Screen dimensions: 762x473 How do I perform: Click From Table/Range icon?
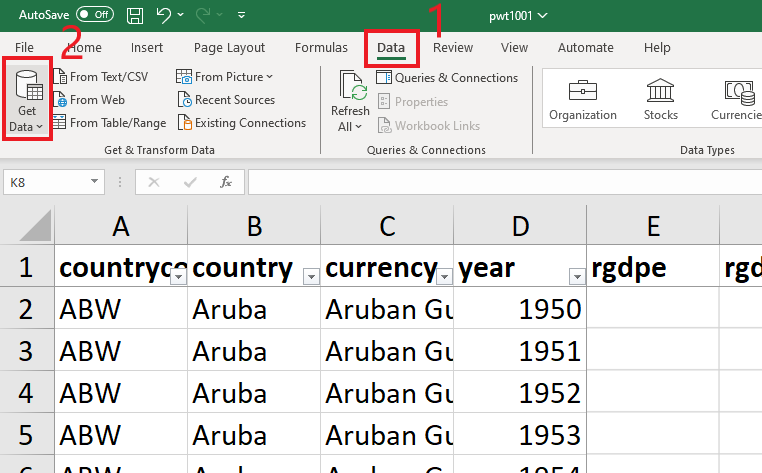tap(60, 123)
